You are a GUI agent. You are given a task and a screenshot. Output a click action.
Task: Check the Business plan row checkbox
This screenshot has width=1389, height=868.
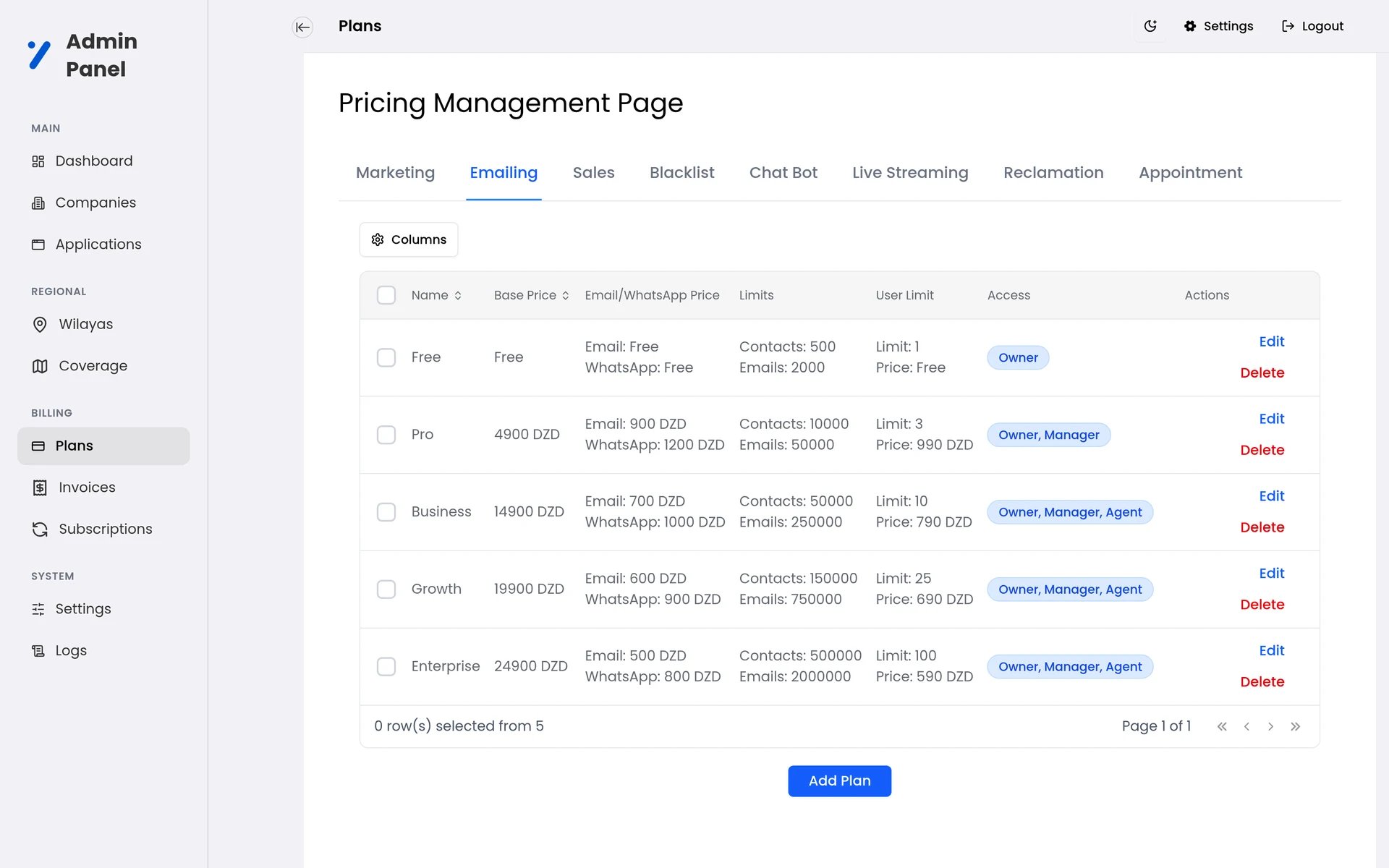(386, 512)
